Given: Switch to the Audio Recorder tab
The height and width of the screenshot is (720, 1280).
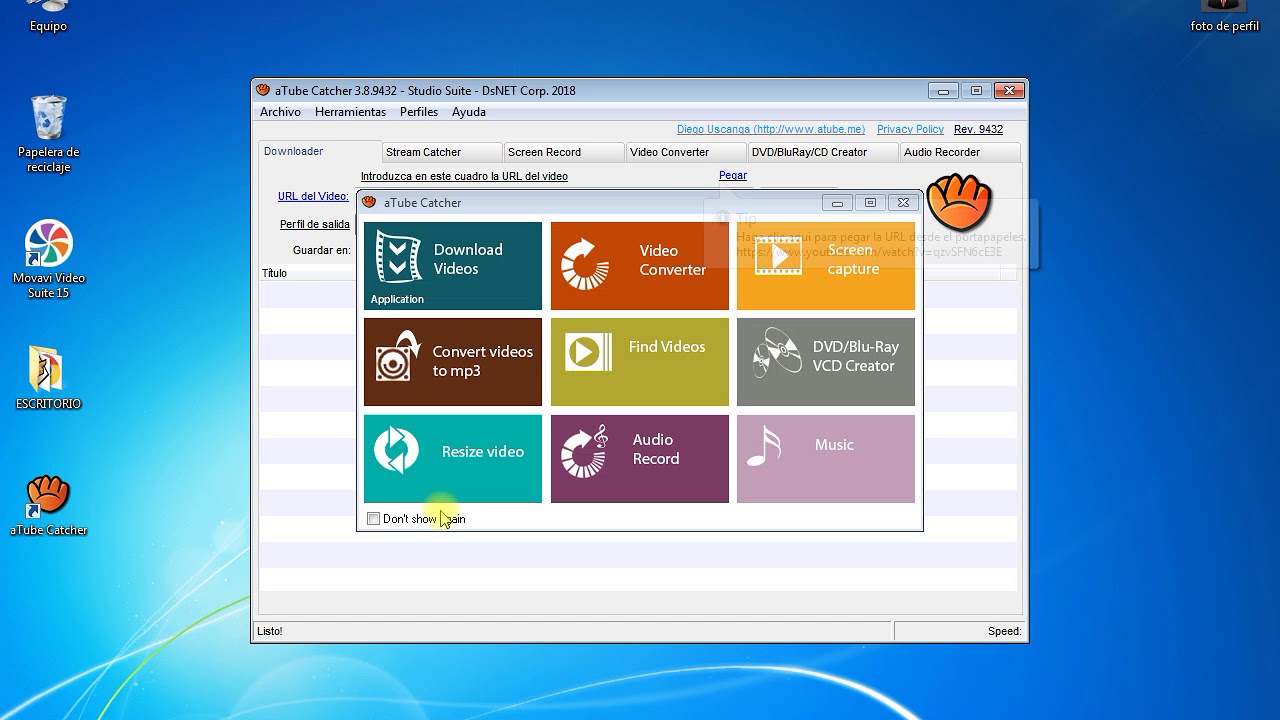Looking at the screenshot, I should coord(959,152).
